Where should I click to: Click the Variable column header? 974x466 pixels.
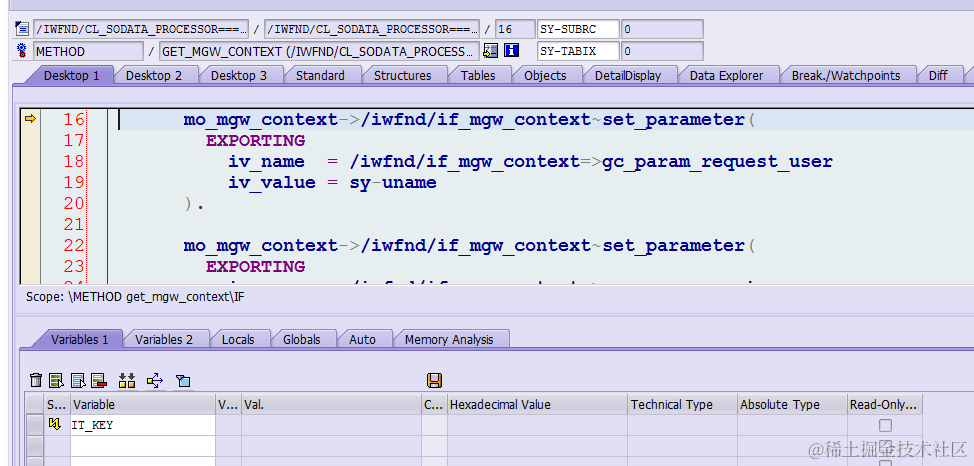(x=142, y=404)
